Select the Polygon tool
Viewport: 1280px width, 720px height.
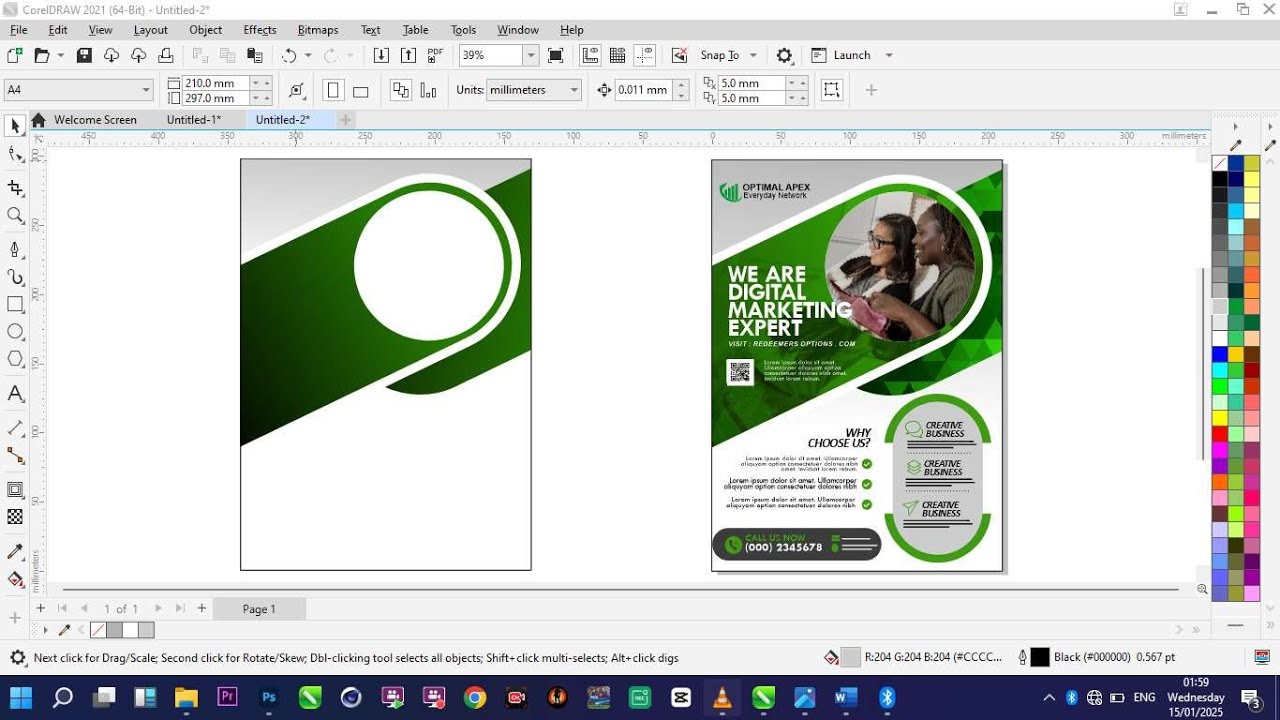[15, 359]
